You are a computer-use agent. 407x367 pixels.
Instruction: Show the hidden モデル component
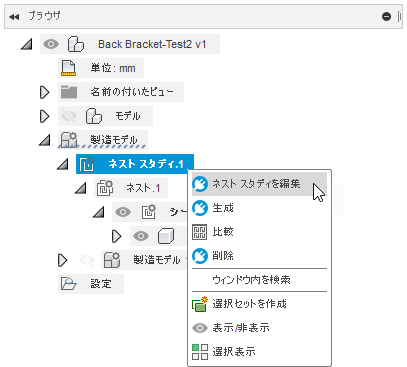(x=69, y=116)
